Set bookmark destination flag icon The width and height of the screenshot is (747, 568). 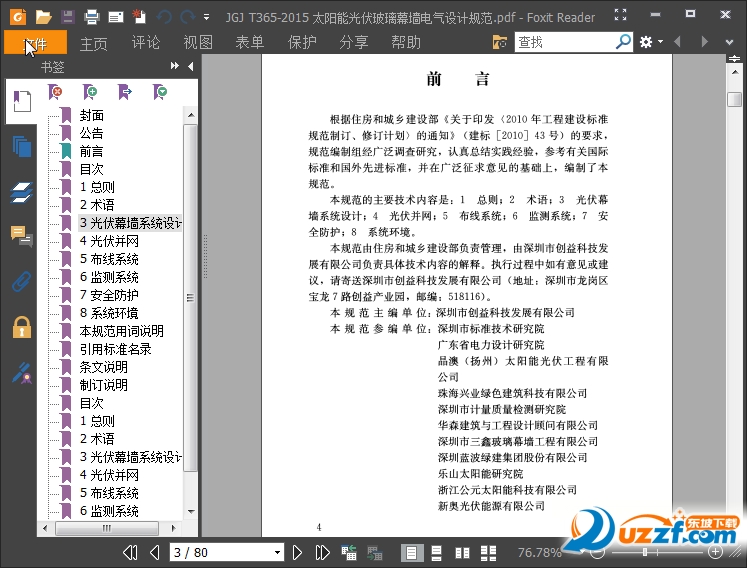tap(125, 91)
